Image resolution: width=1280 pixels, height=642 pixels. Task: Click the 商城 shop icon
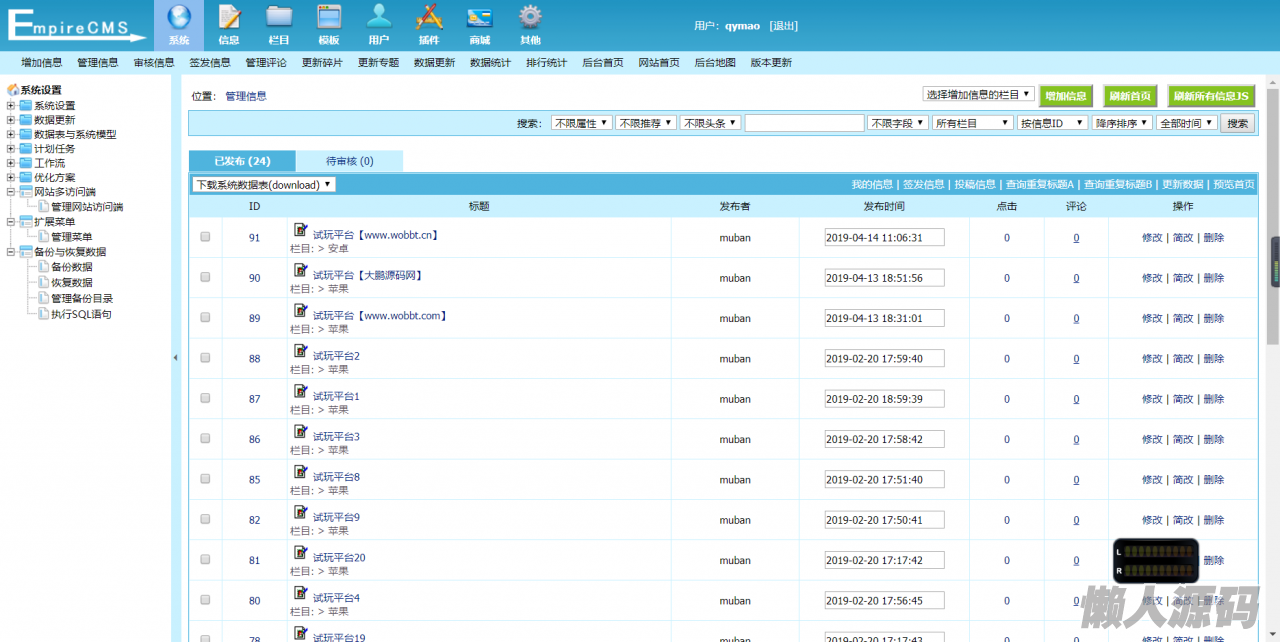point(479,18)
